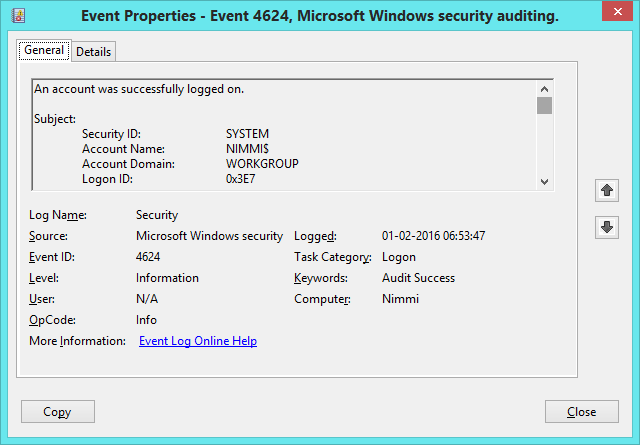The height and width of the screenshot is (445, 642).
Task: Click the Task Category value Logon
Action: (399, 257)
